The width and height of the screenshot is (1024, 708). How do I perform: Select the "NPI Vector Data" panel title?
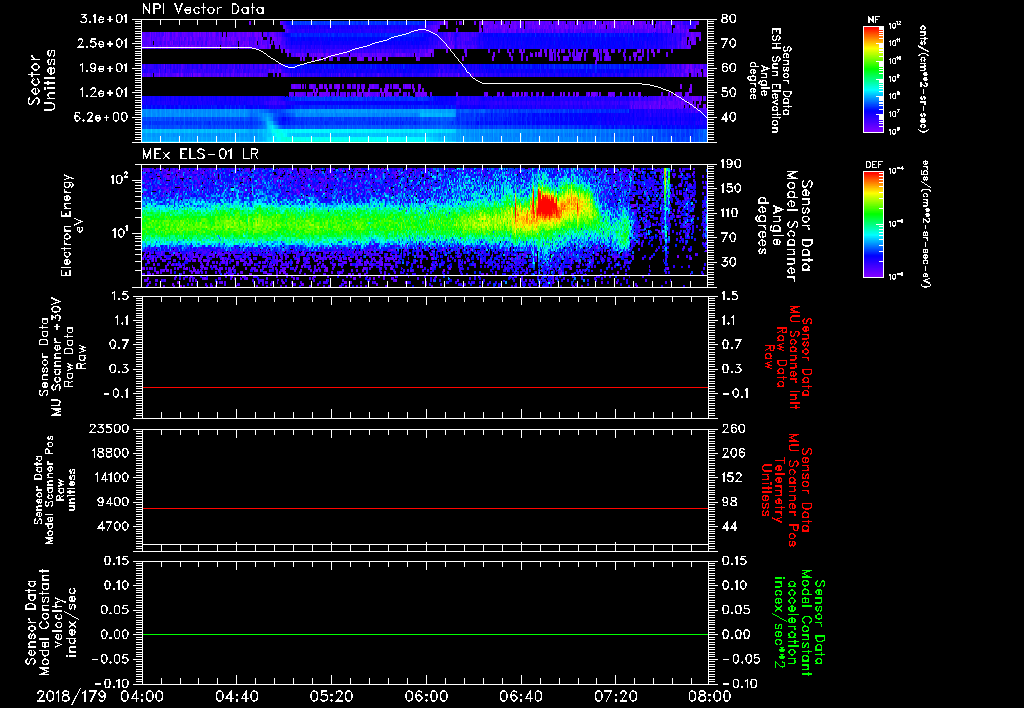[203, 9]
